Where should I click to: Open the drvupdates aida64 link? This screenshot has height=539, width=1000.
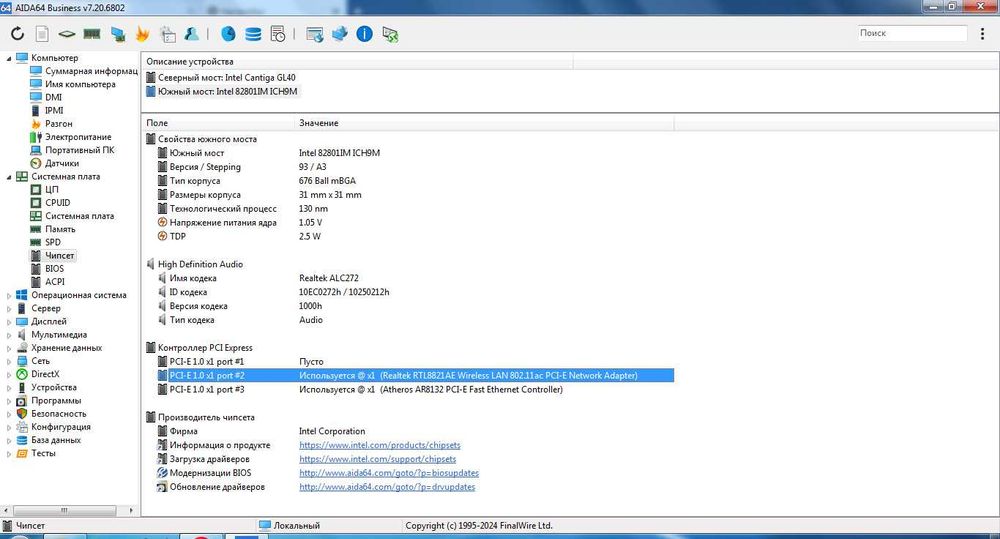(x=387, y=487)
